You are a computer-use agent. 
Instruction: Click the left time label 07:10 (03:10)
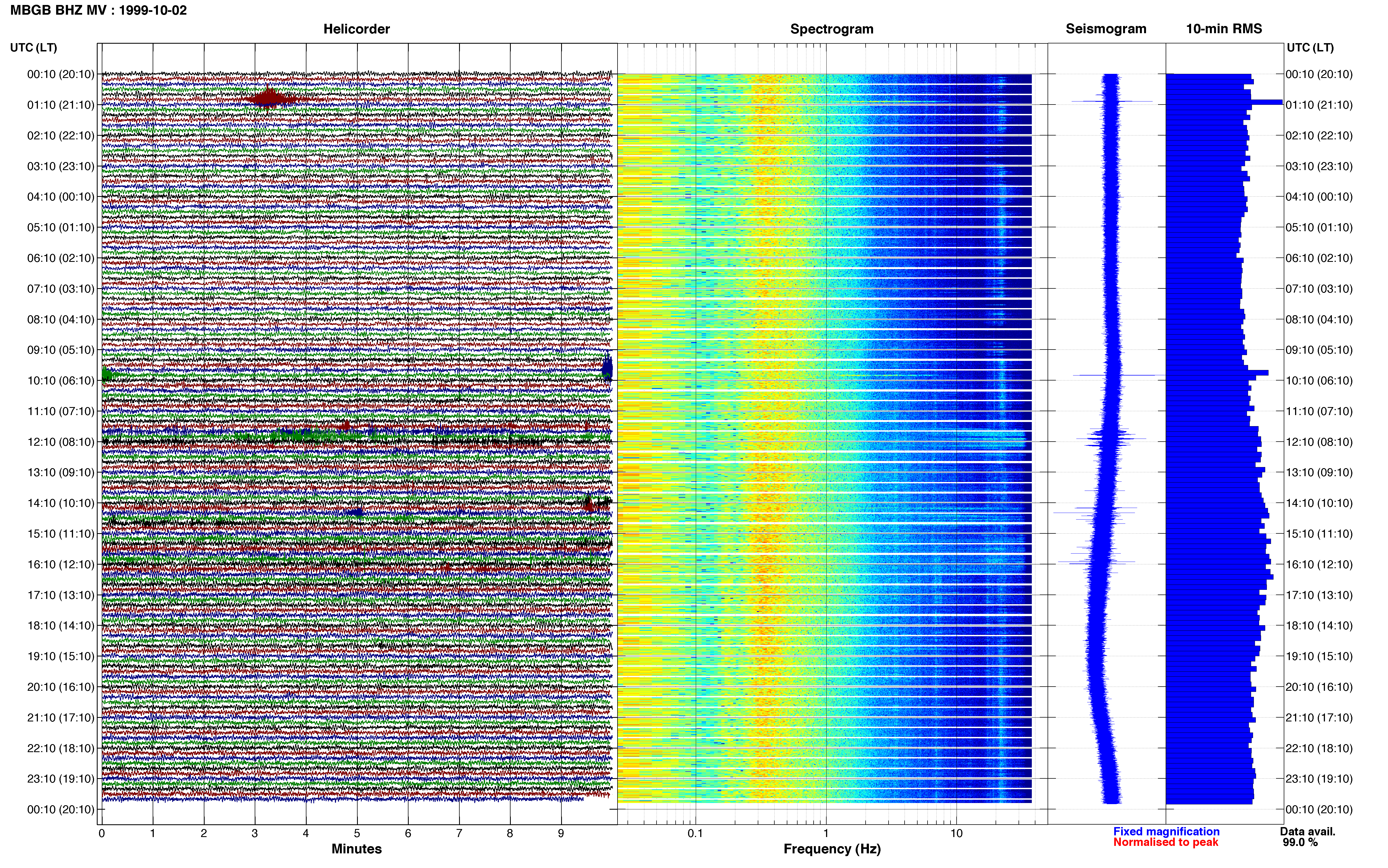(x=61, y=289)
